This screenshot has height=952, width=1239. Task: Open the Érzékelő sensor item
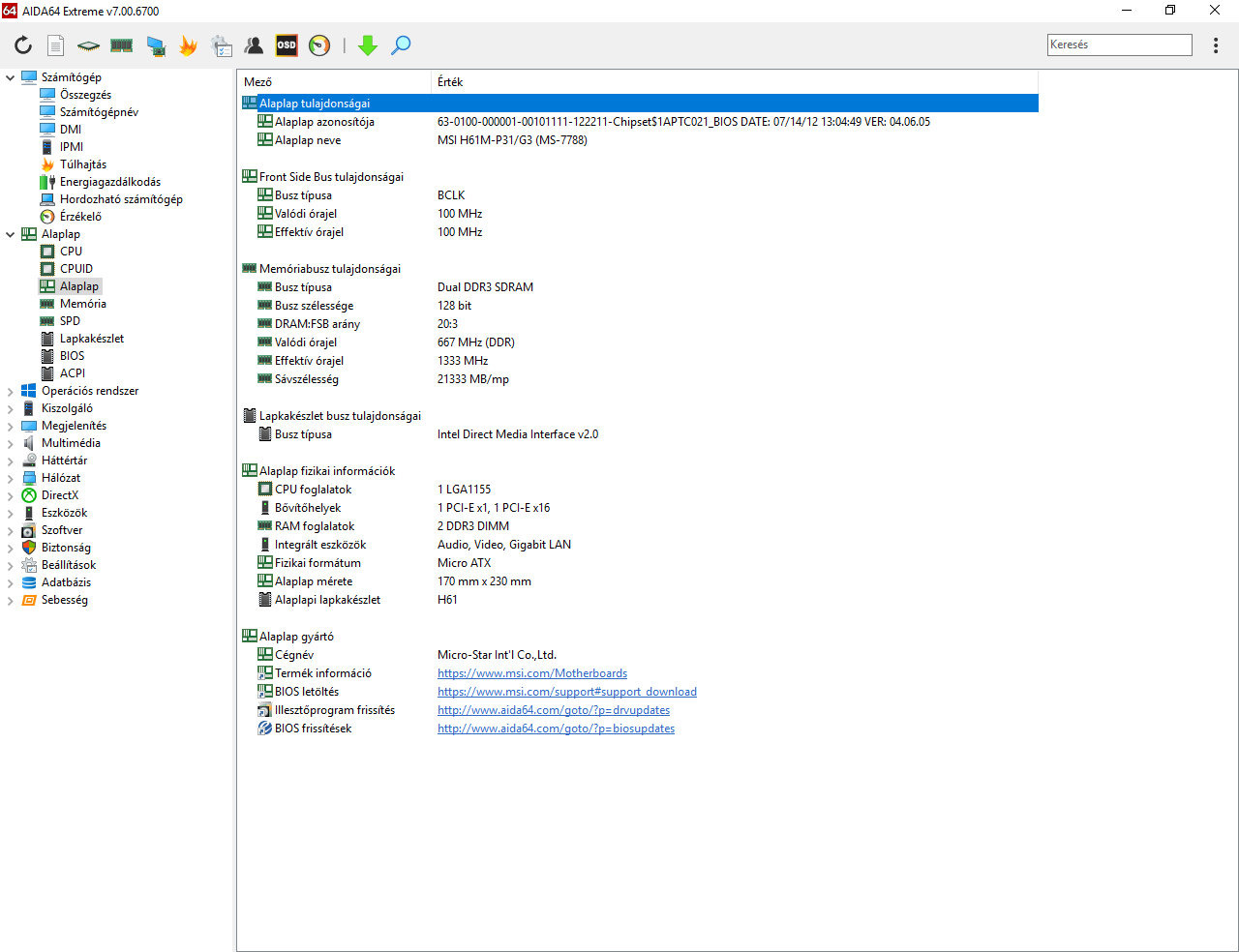click(80, 217)
